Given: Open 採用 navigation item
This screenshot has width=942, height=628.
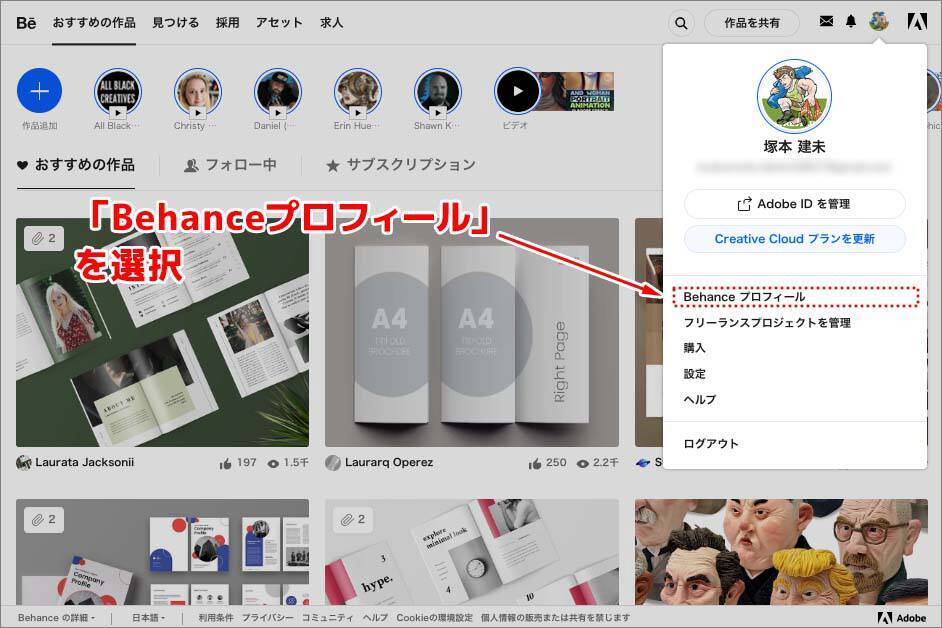Looking at the screenshot, I should 228,23.
